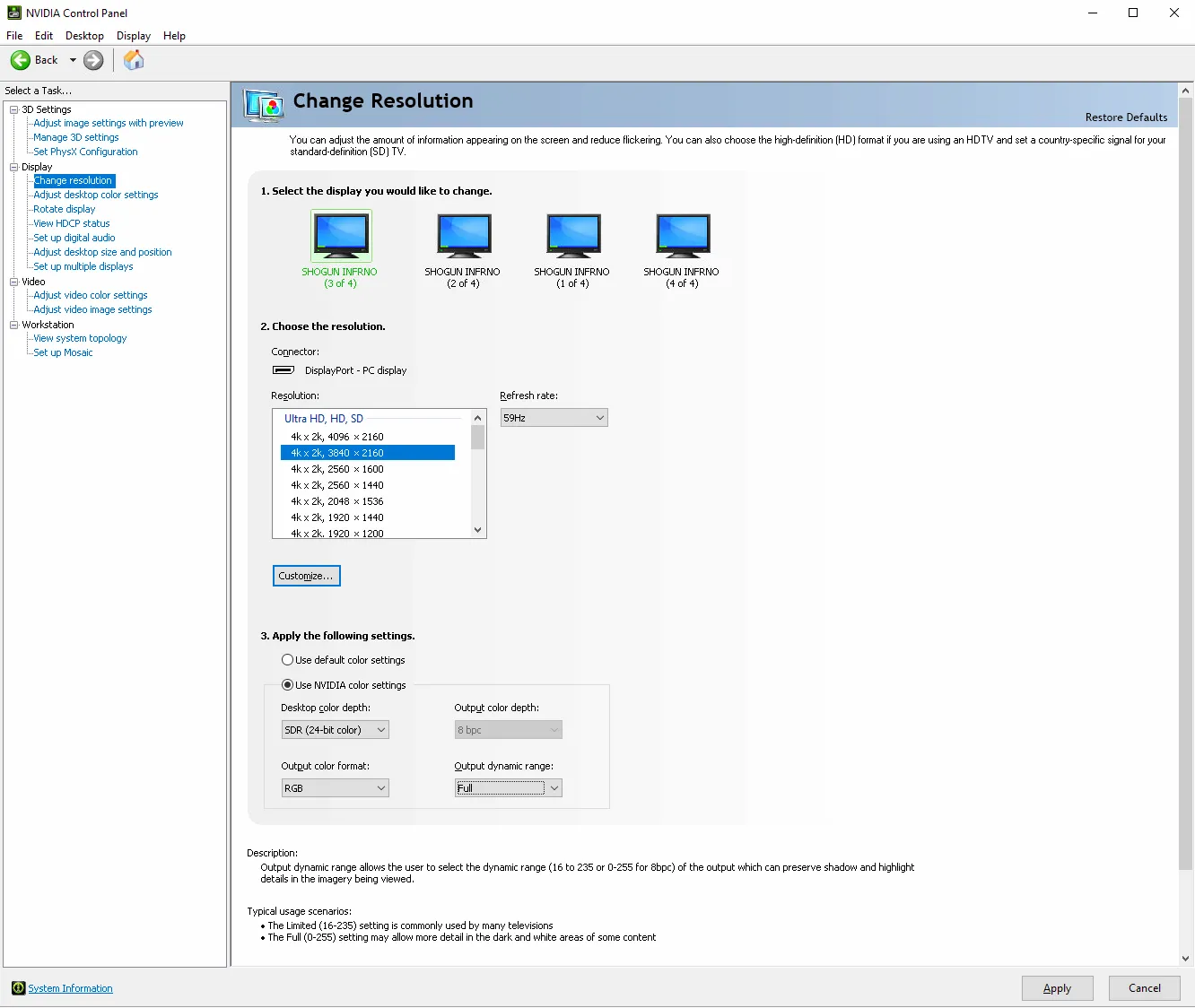Image resolution: width=1195 pixels, height=1008 pixels.
Task: Click main panel scroll down arrow
Action: pyautogui.click(x=1186, y=958)
